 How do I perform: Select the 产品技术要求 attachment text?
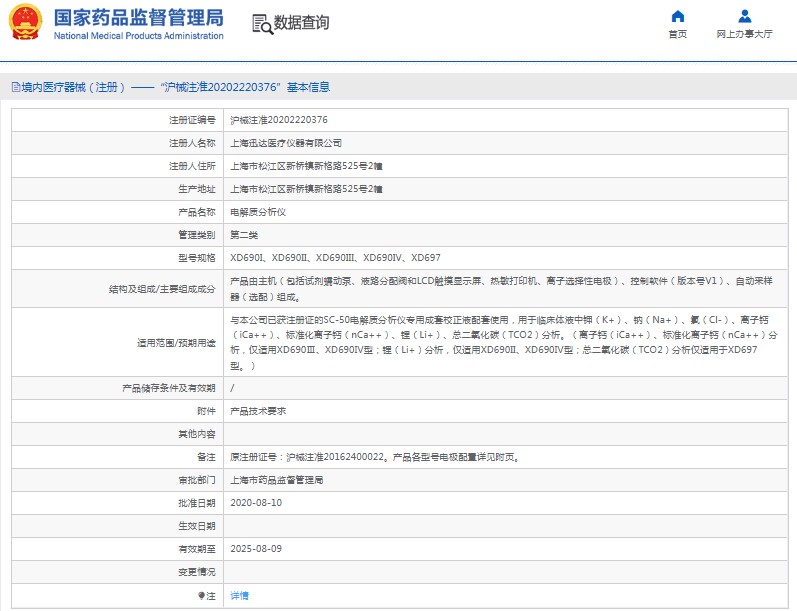(x=258, y=411)
